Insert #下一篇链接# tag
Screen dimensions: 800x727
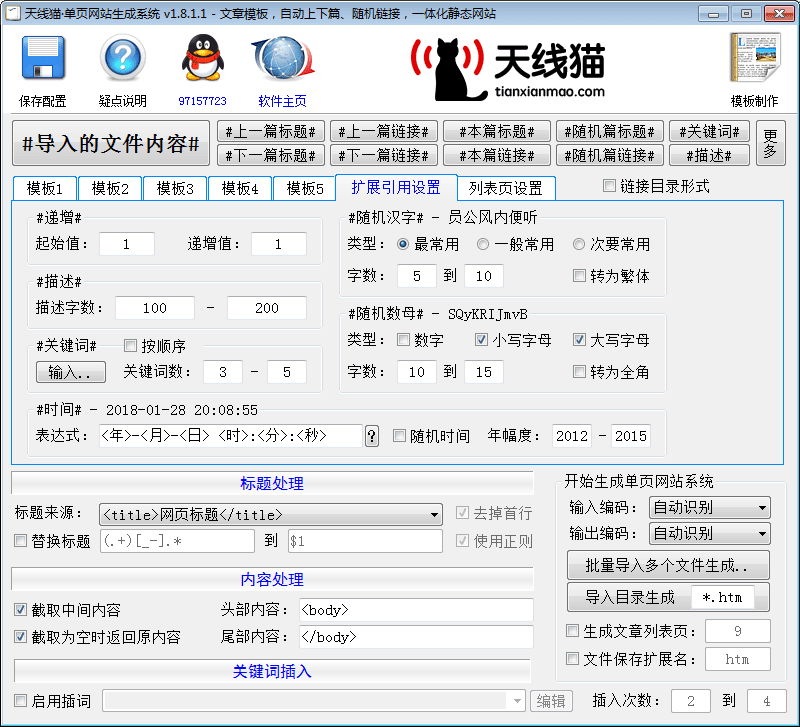(384, 155)
